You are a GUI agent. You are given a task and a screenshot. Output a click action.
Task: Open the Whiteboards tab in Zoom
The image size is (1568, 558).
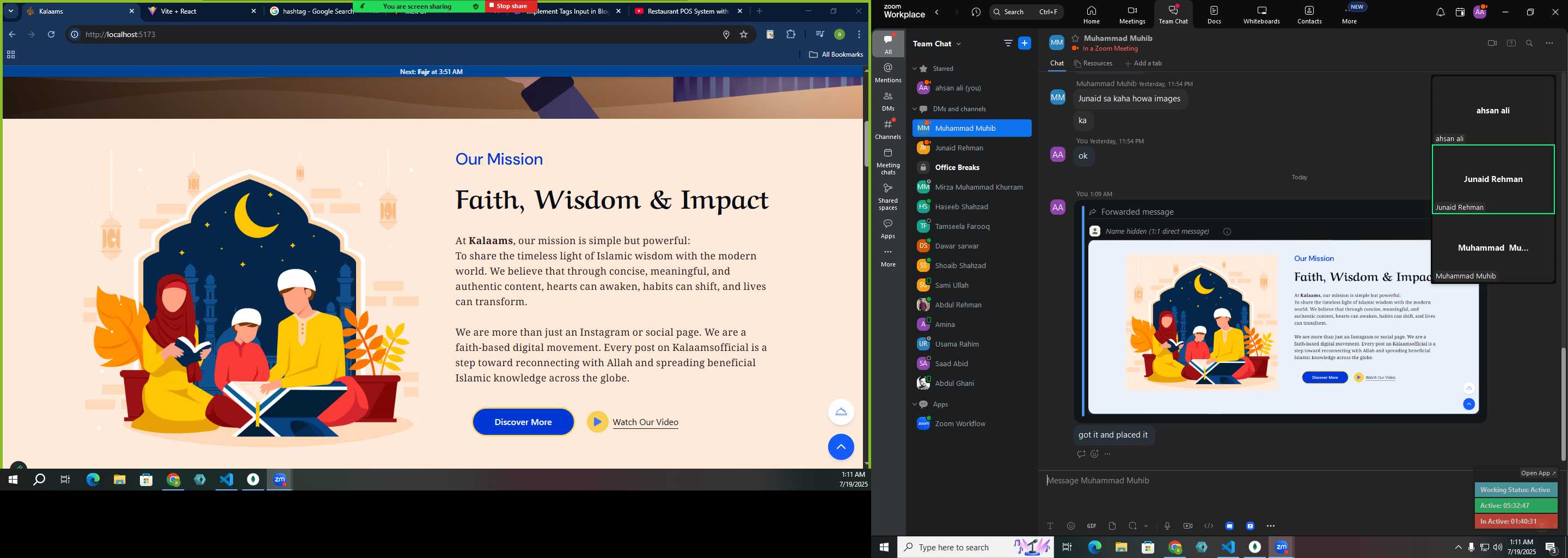1261,15
